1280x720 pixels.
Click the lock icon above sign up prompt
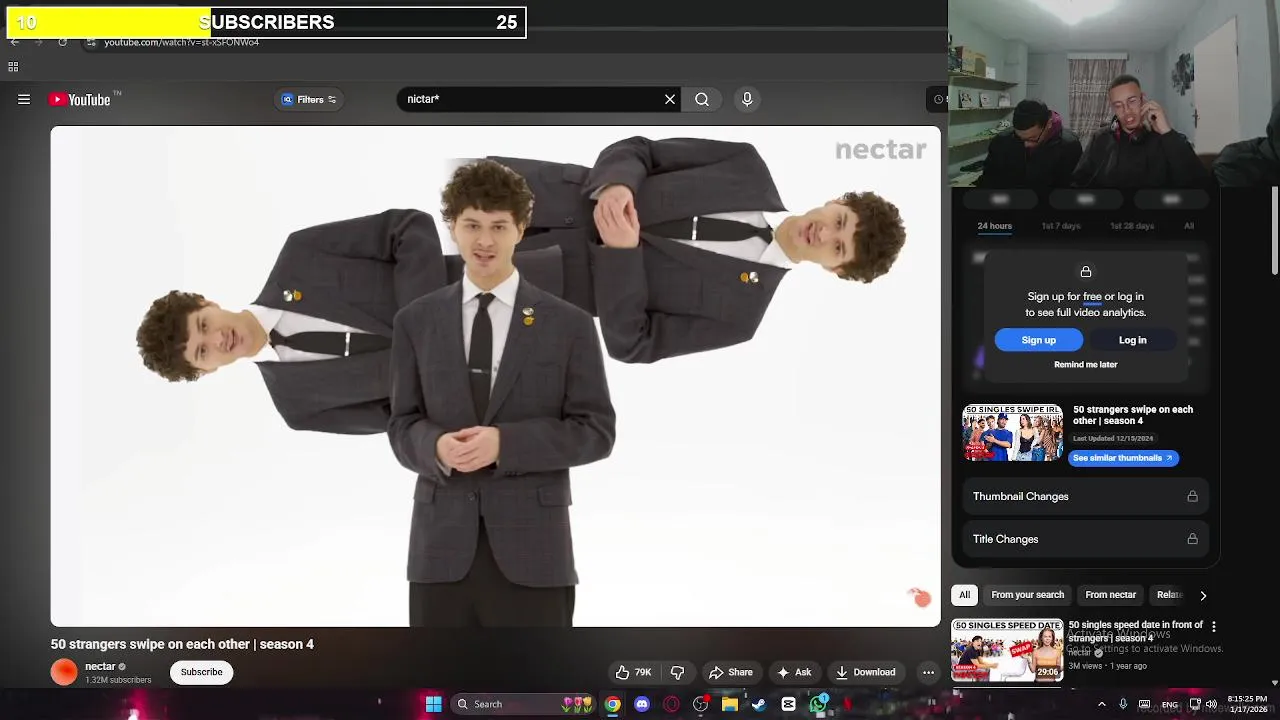coord(1085,272)
